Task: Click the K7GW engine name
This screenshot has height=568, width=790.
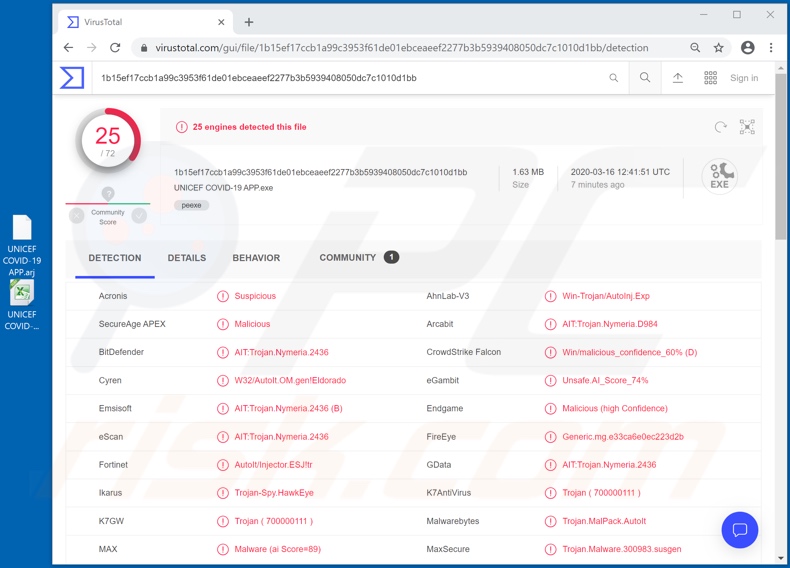Action: (111, 521)
